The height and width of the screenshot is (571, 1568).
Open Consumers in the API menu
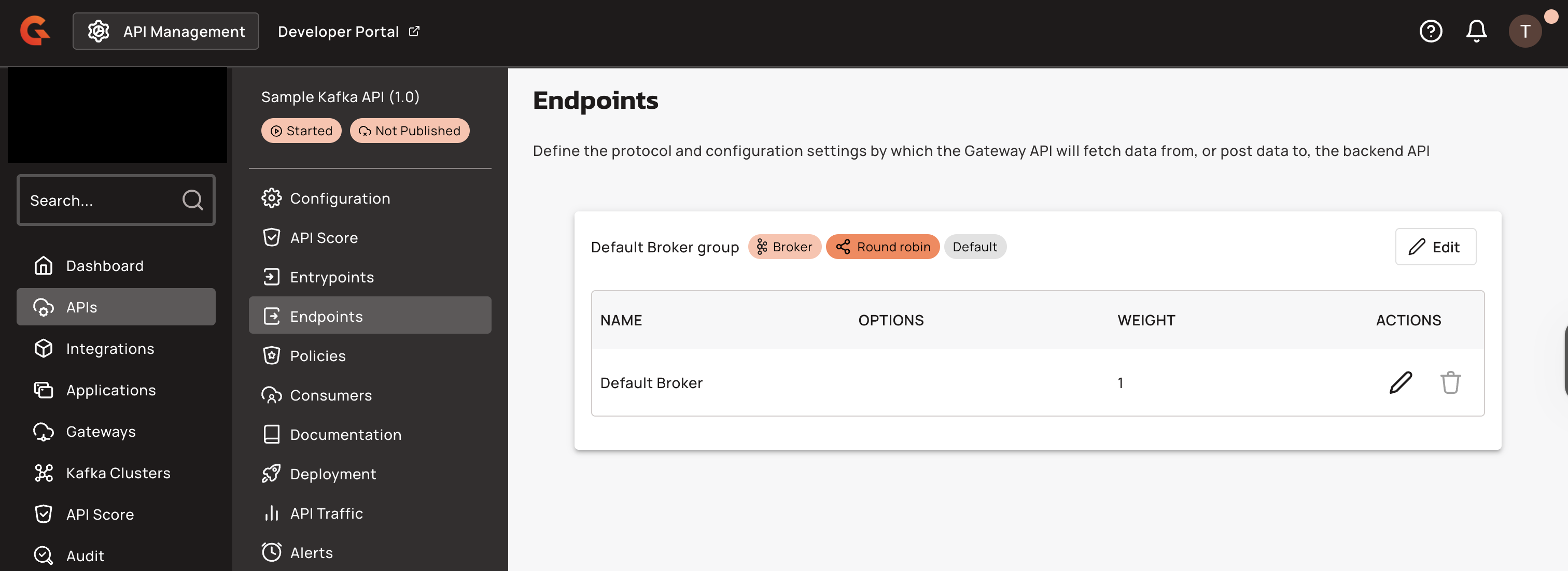pos(330,395)
